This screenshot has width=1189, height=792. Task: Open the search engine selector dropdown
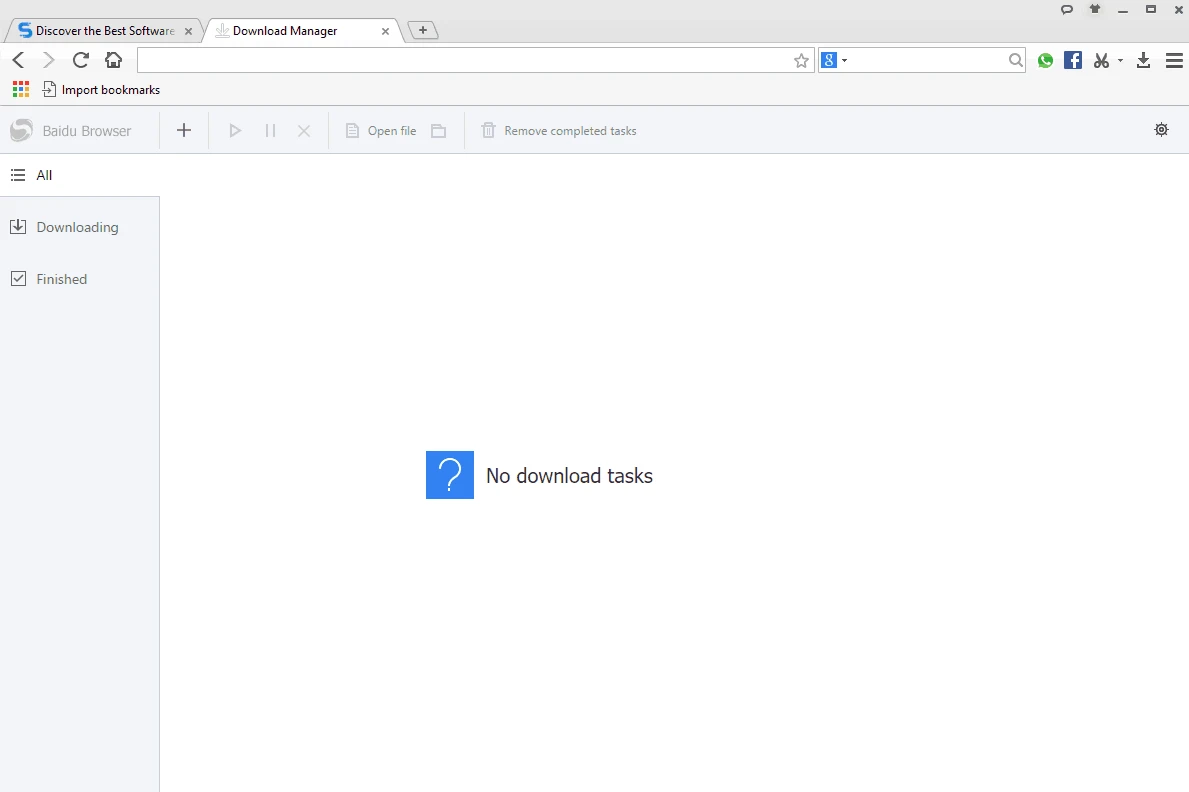(x=834, y=60)
